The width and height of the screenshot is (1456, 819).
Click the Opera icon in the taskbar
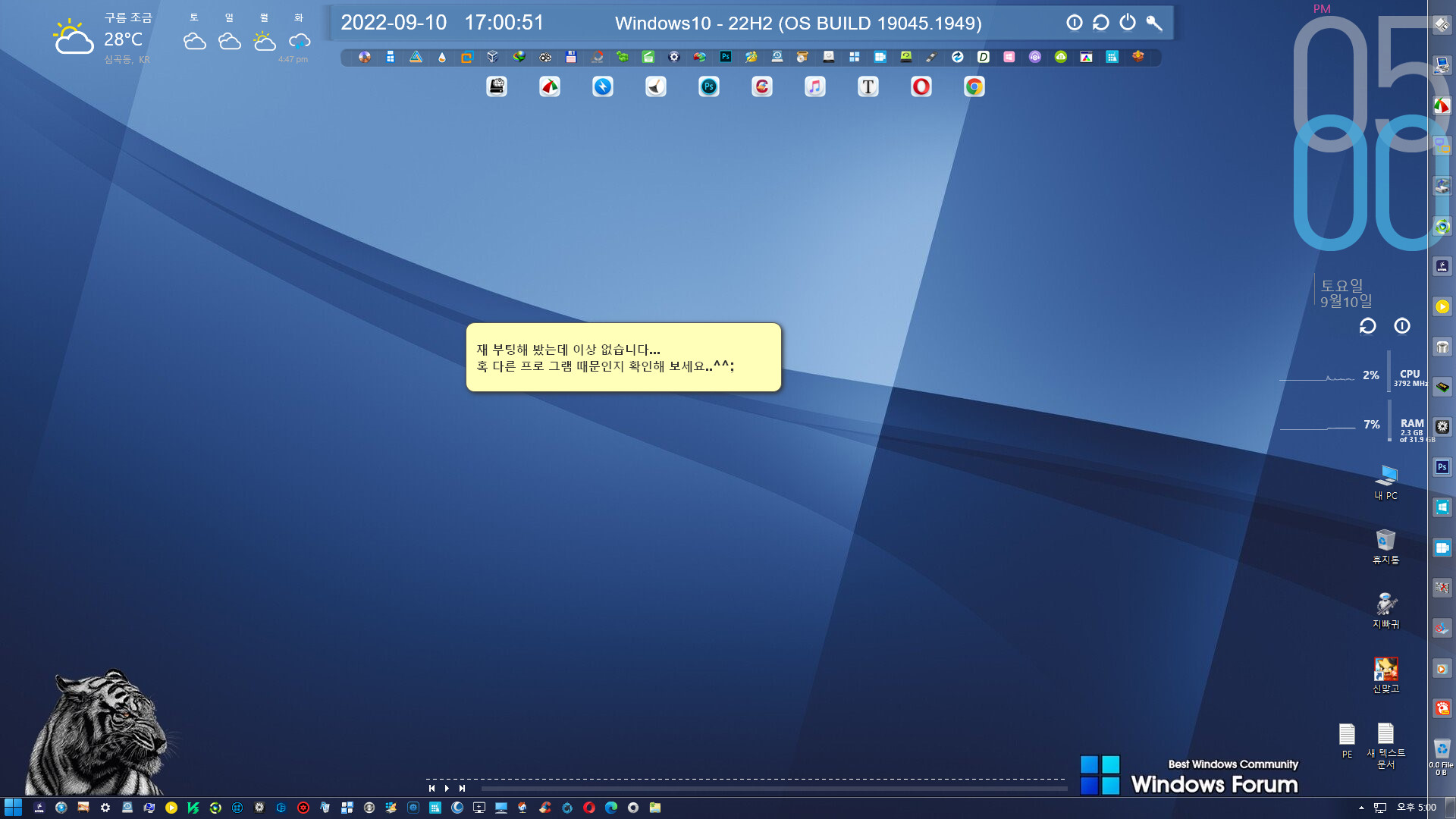[x=589, y=808]
